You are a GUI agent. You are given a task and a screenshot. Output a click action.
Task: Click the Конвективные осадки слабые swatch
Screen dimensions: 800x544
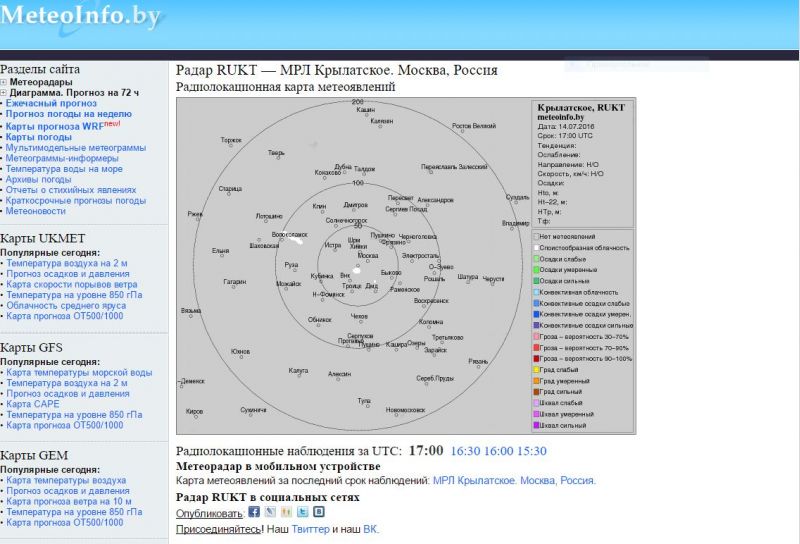click(536, 303)
